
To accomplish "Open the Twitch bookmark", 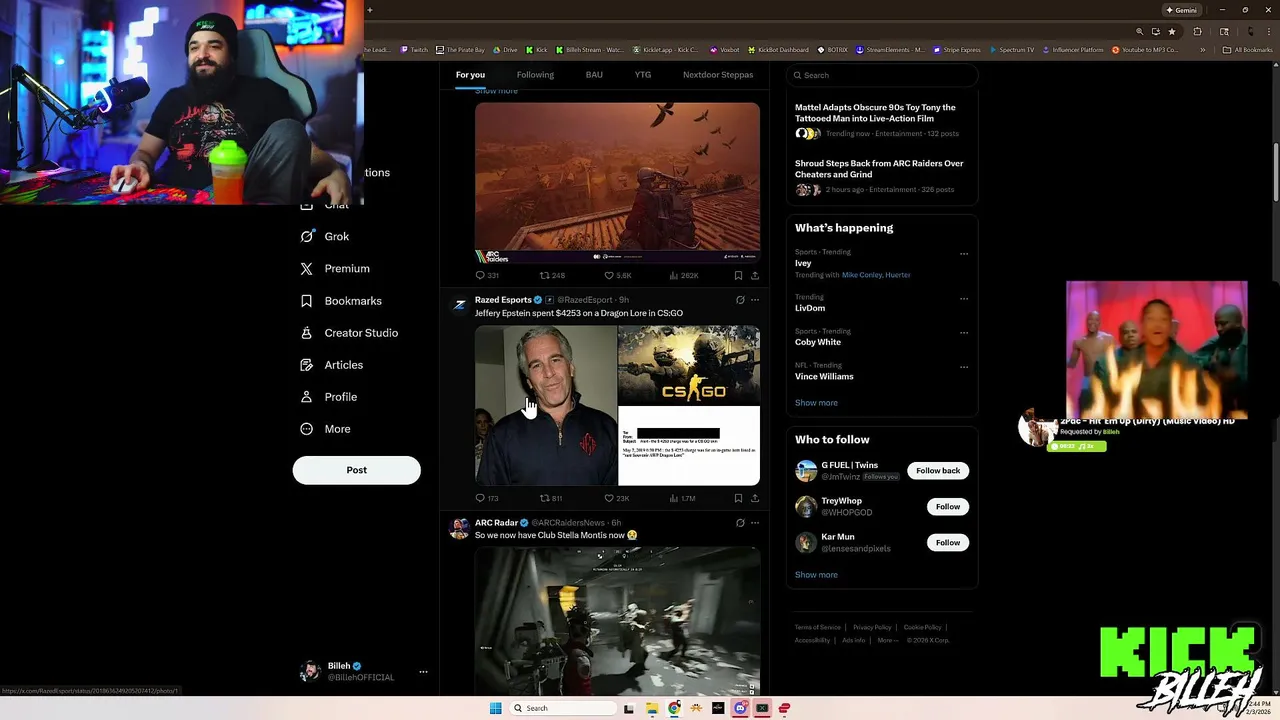I will pos(413,50).
